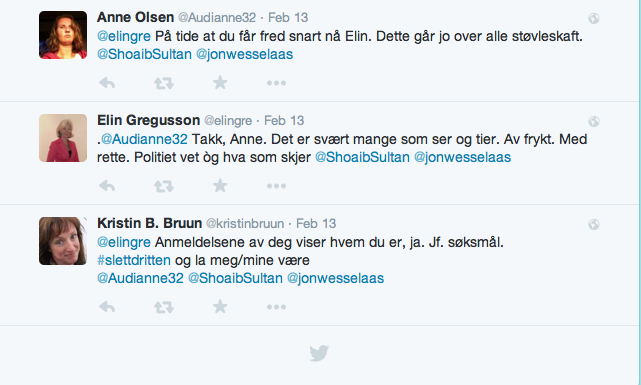Click globe icon on Anne Olsen's tweet
The width and height of the screenshot is (641, 385).
594,18
